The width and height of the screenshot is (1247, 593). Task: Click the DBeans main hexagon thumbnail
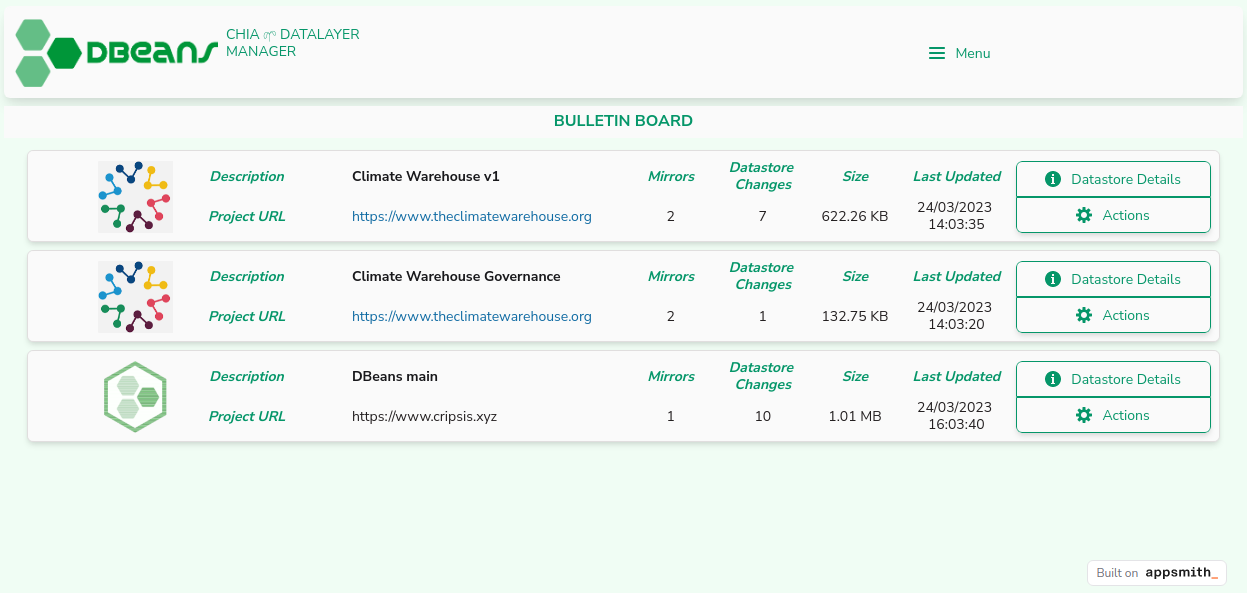tap(135, 397)
